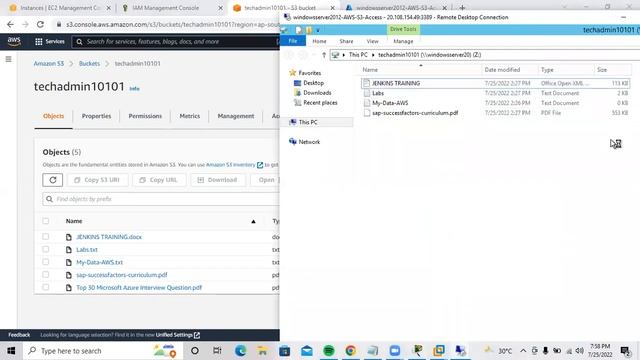Show hidden system tray icons
Screen dimensions: 640x360
click(523, 351)
